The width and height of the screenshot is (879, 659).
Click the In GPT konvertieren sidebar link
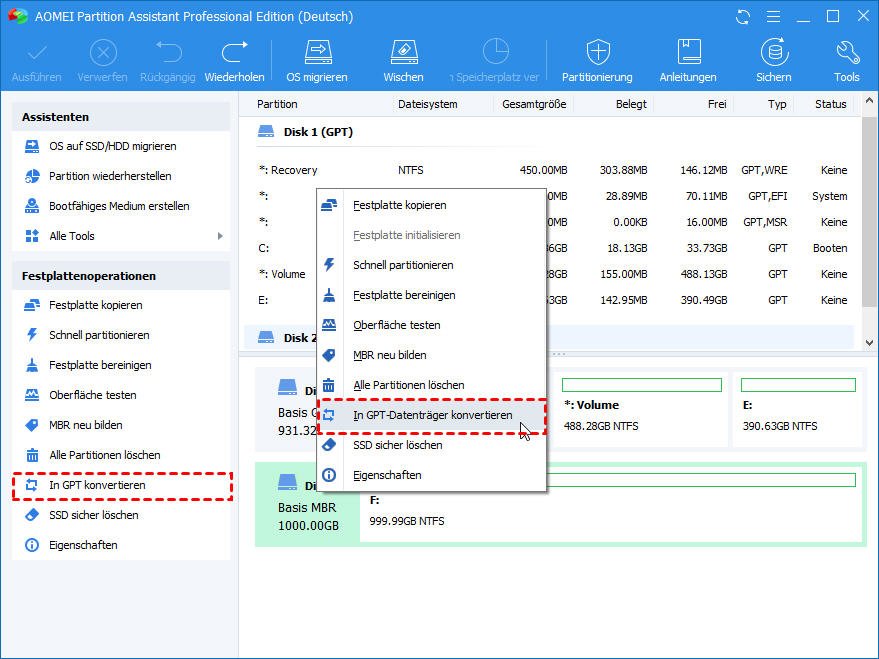[97, 485]
